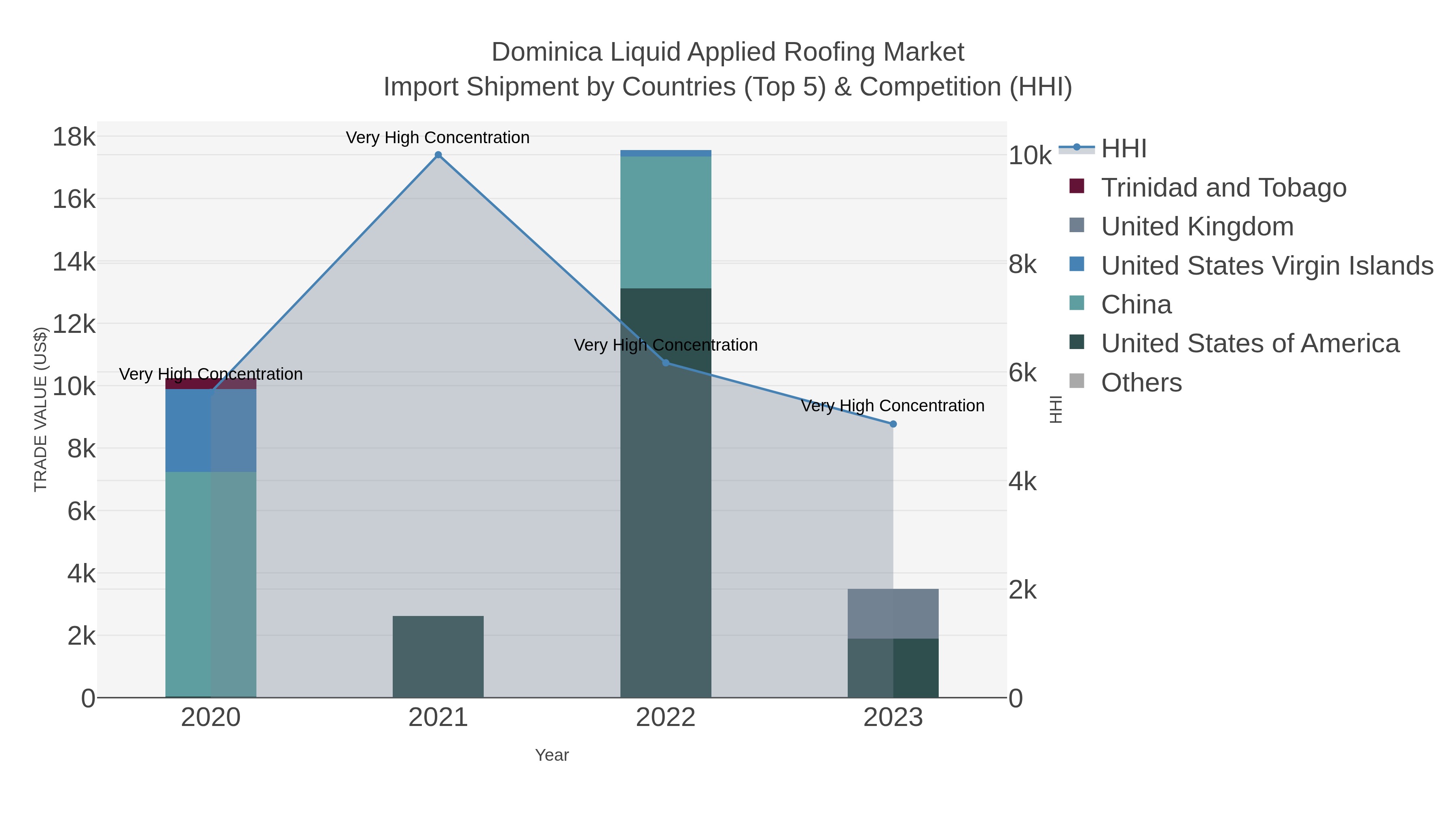This screenshot has height=819, width=1456.
Task: Click the United Kingdom gray-blue swatch
Action: click(x=1077, y=225)
